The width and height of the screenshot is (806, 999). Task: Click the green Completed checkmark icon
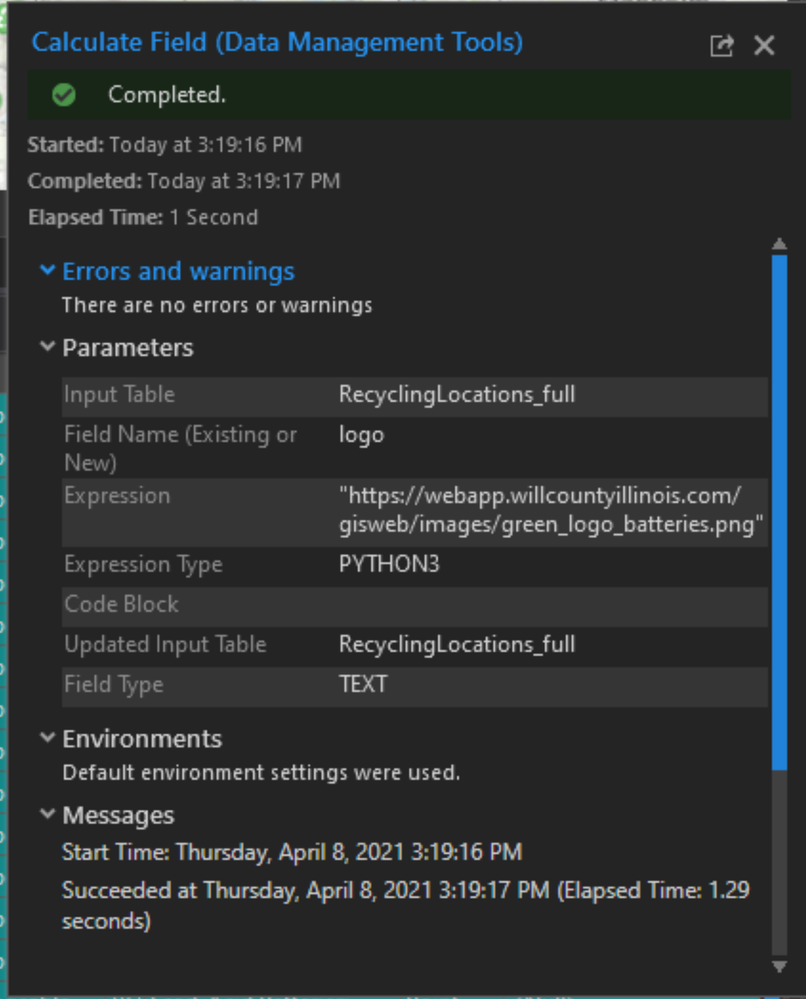pos(64,95)
